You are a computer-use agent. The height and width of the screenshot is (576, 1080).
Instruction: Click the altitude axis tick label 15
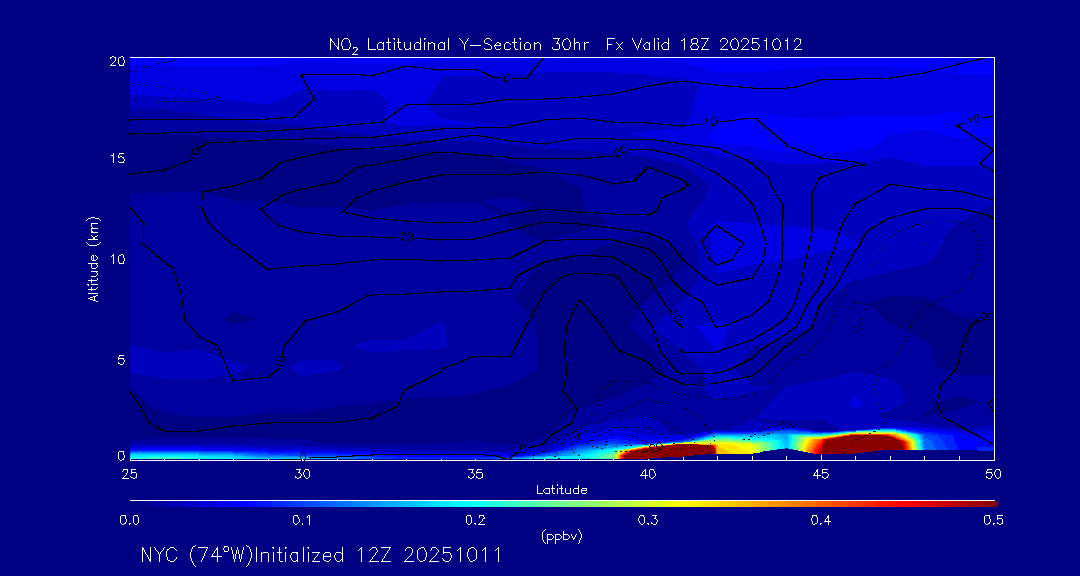(116, 158)
